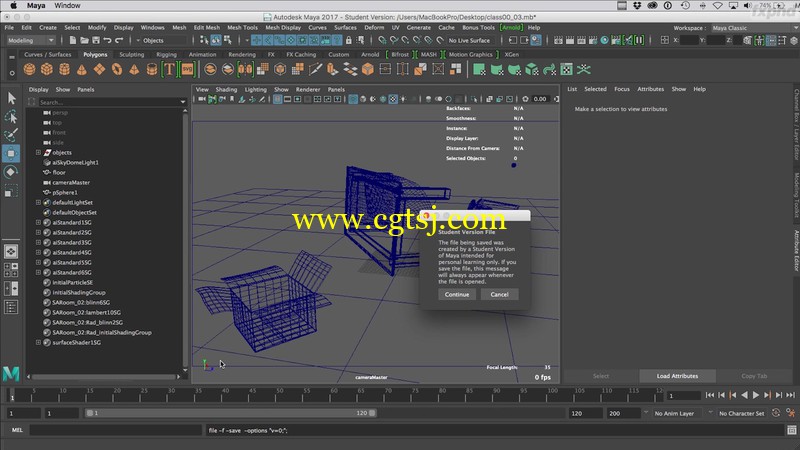Image resolution: width=800 pixels, height=450 pixels.
Task: Expand the objects node in outliner
Action: click(38, 153)
